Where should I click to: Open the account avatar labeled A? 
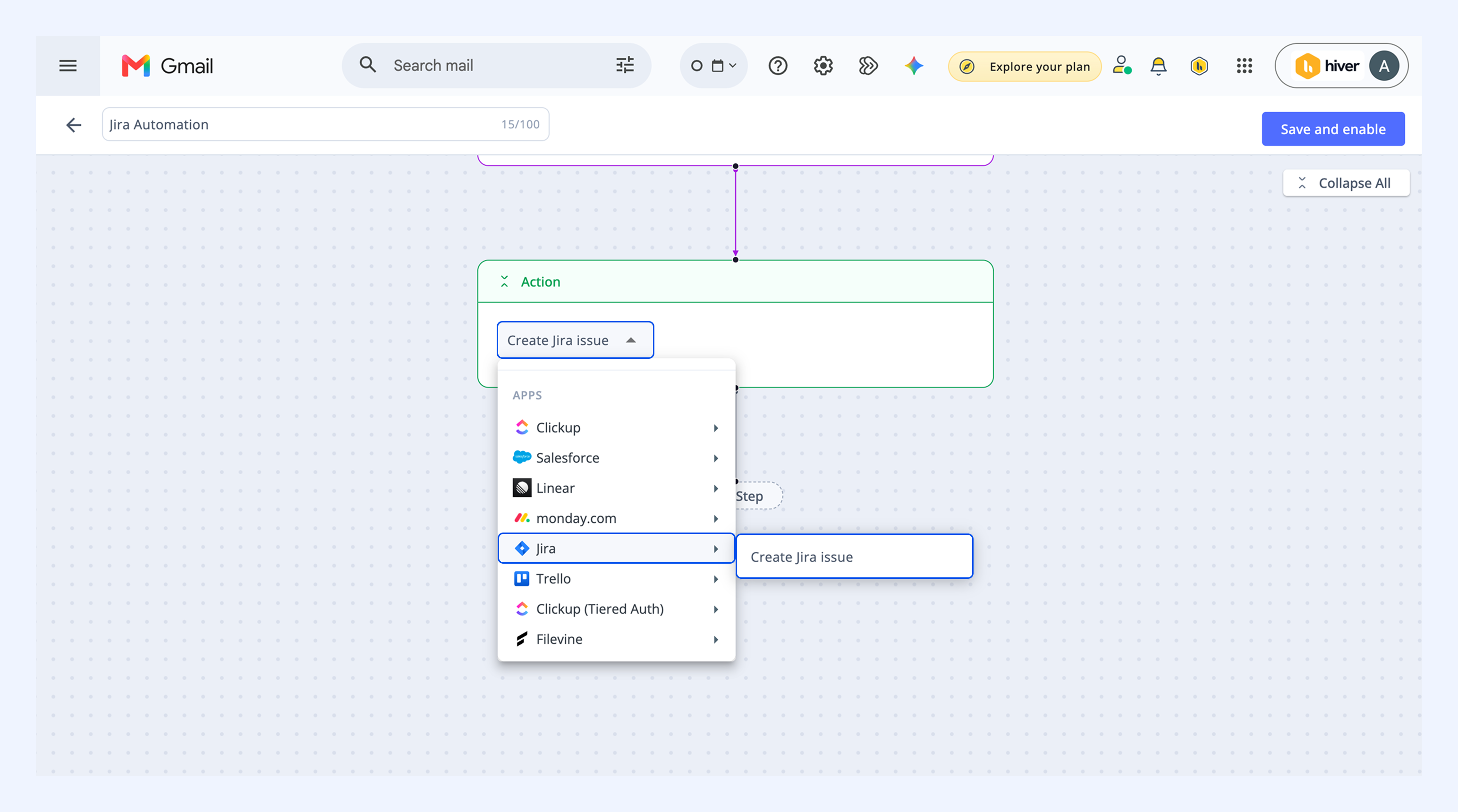pyautogui.click(x=1384, y=66)
